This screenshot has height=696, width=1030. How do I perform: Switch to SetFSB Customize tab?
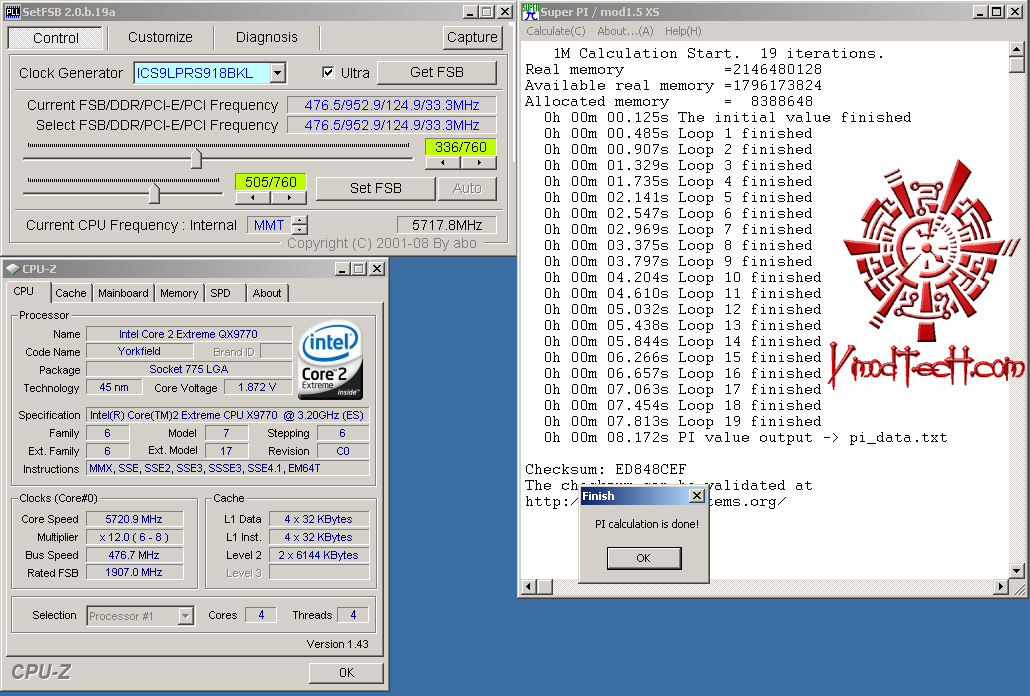pyautogui.click(x=160, y=37)
